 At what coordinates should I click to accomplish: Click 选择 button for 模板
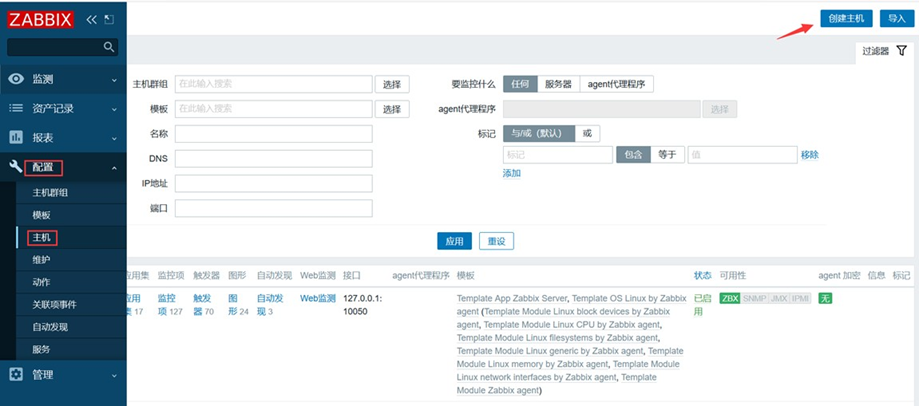392,109
